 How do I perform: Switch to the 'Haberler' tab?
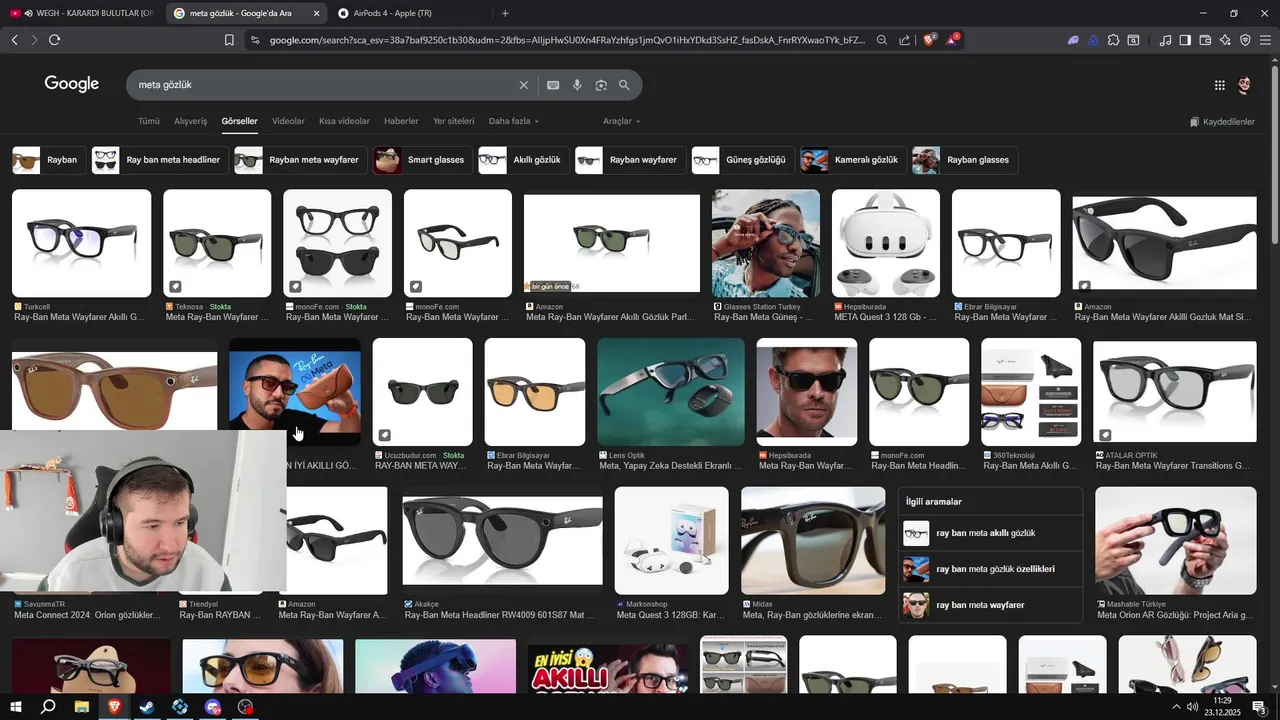(401, 121)
